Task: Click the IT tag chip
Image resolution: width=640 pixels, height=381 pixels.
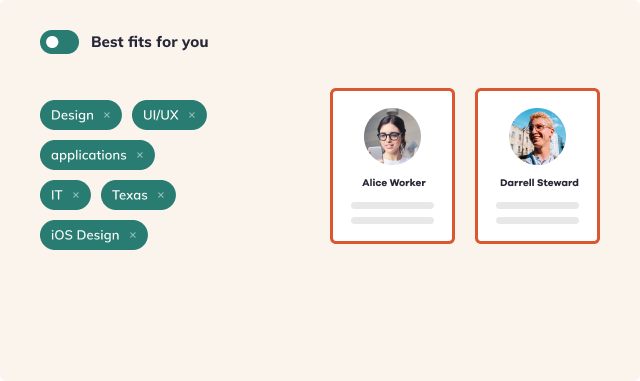Action: pyautogui.click(x=65, y=195)
